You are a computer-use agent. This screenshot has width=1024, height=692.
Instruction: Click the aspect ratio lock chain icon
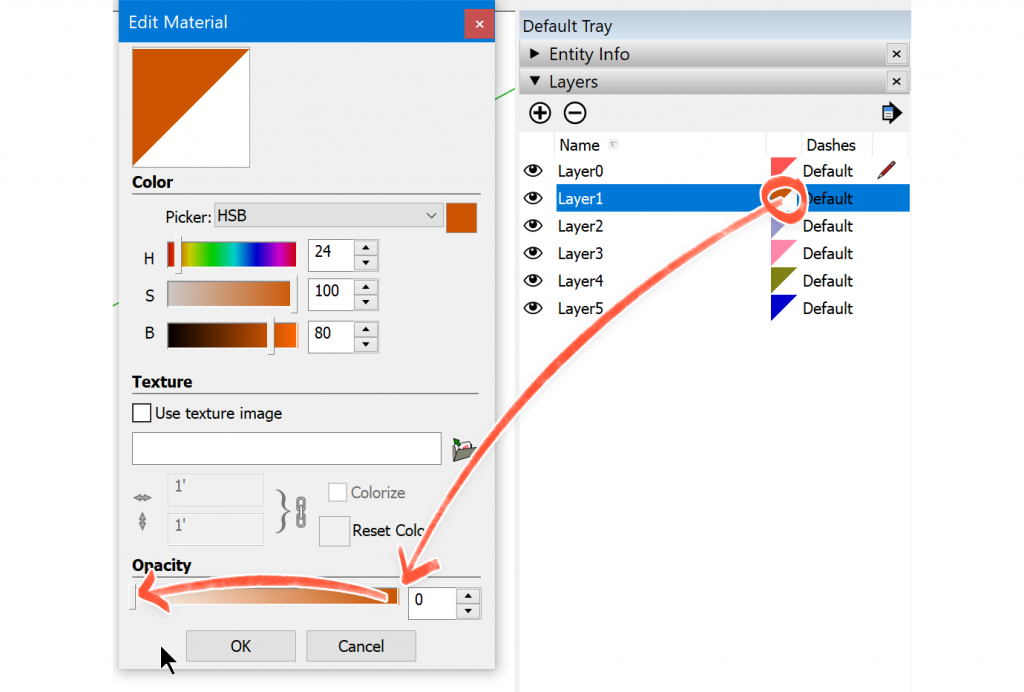click(x=299, y=511)
